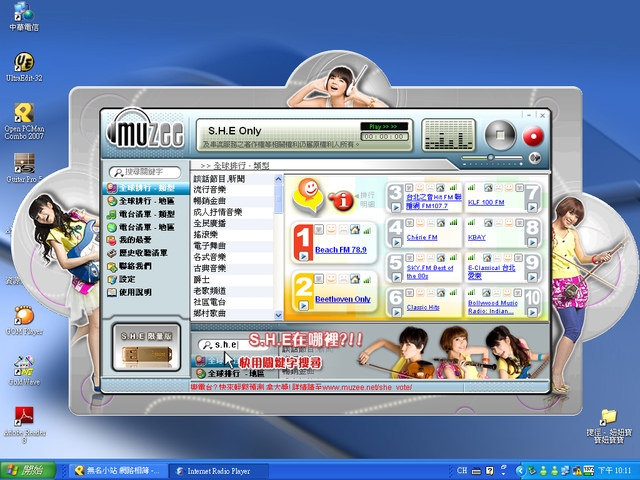Vote happy face for Beach FM 78.9

331,230
